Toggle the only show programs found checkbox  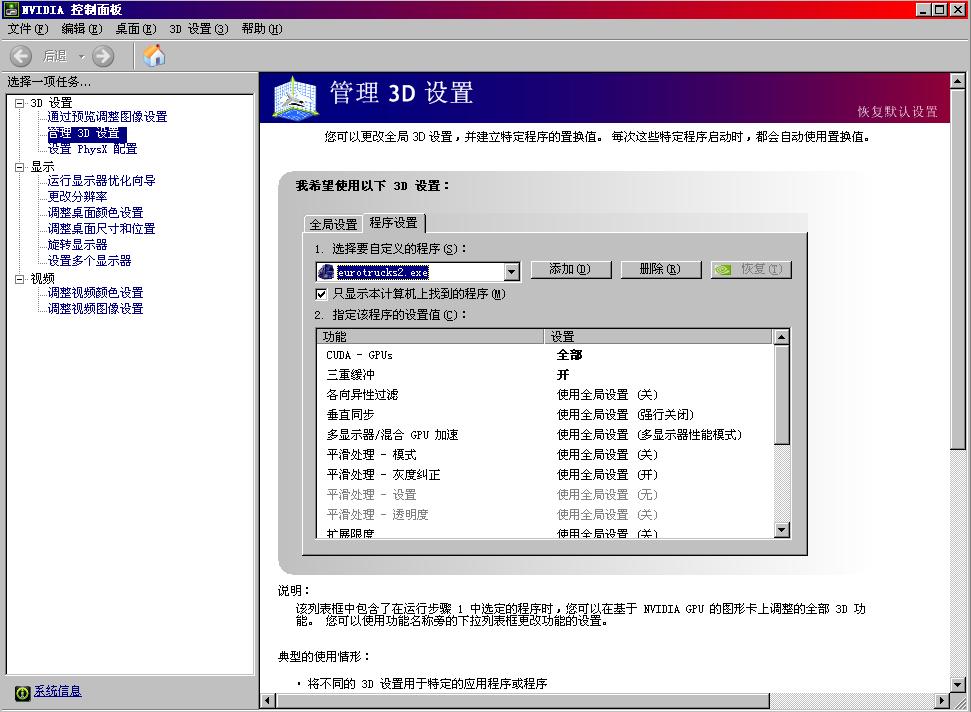coord(322,294)
